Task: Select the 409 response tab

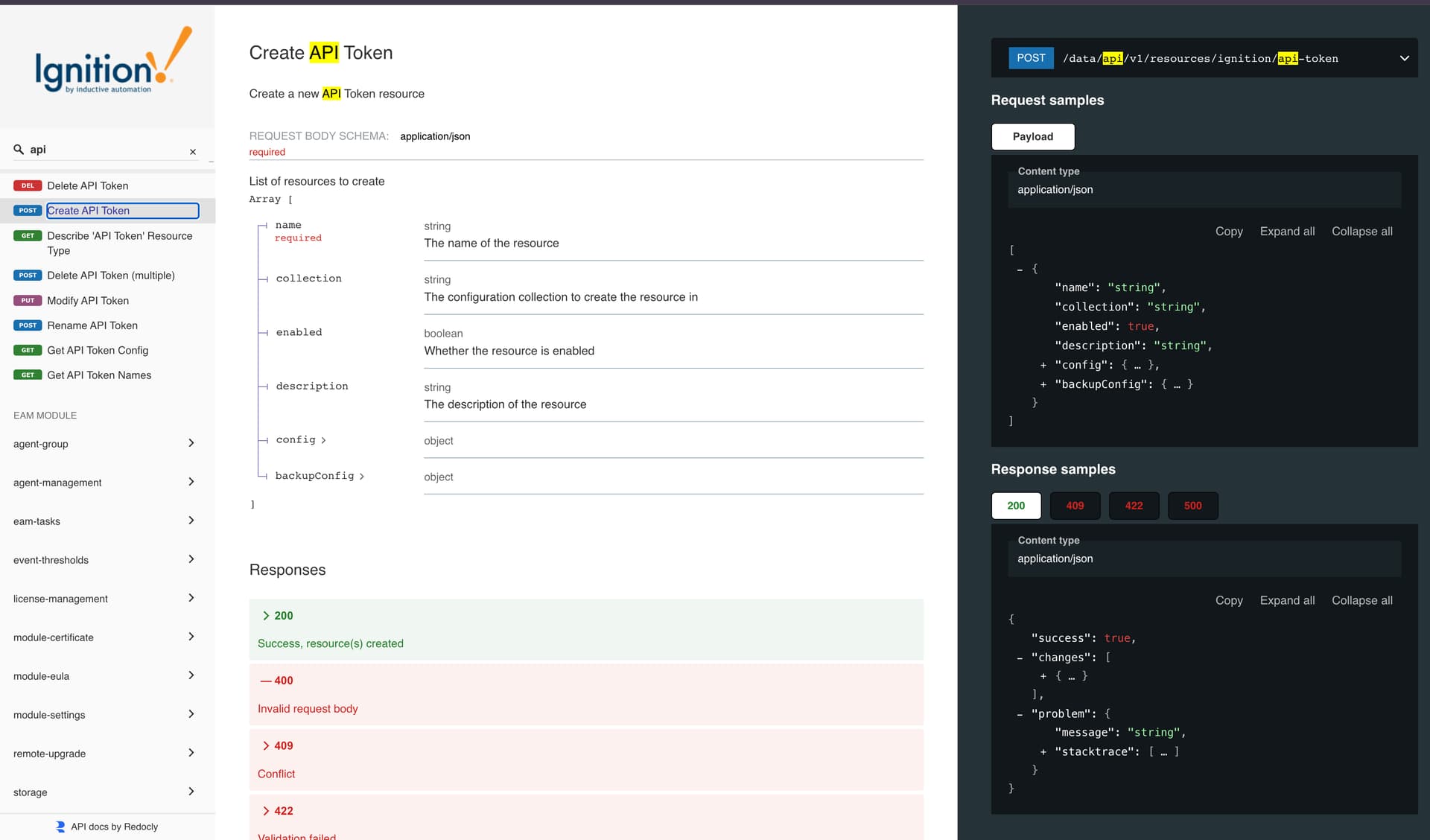Action: pyautogui.click(x=1075, y=506)
